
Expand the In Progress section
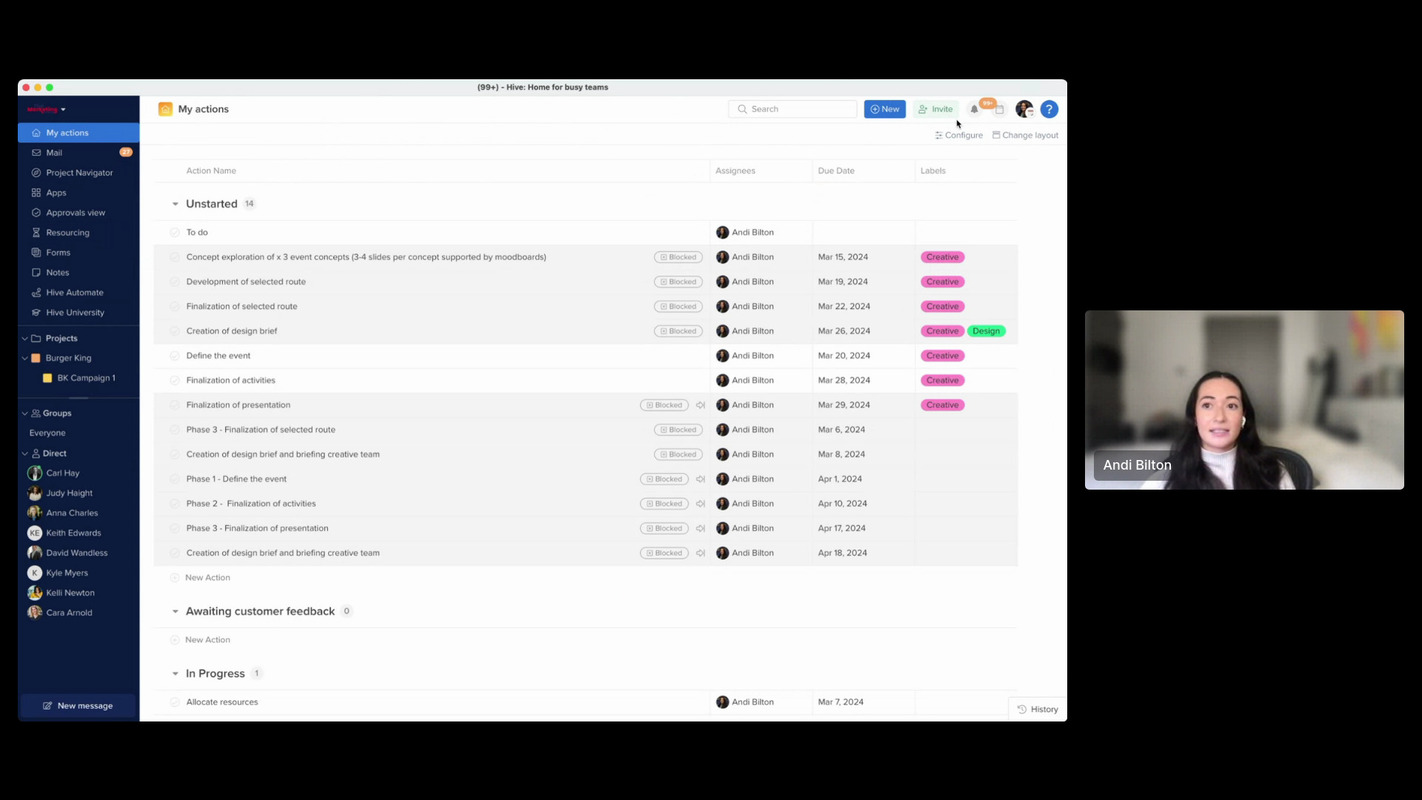pyautogui.click(x=175, y=673)
